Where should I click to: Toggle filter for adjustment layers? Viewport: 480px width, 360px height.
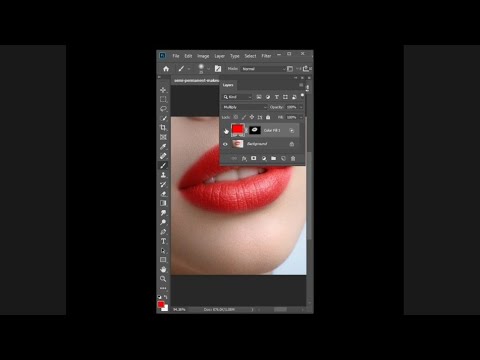(x=268, y=97)
